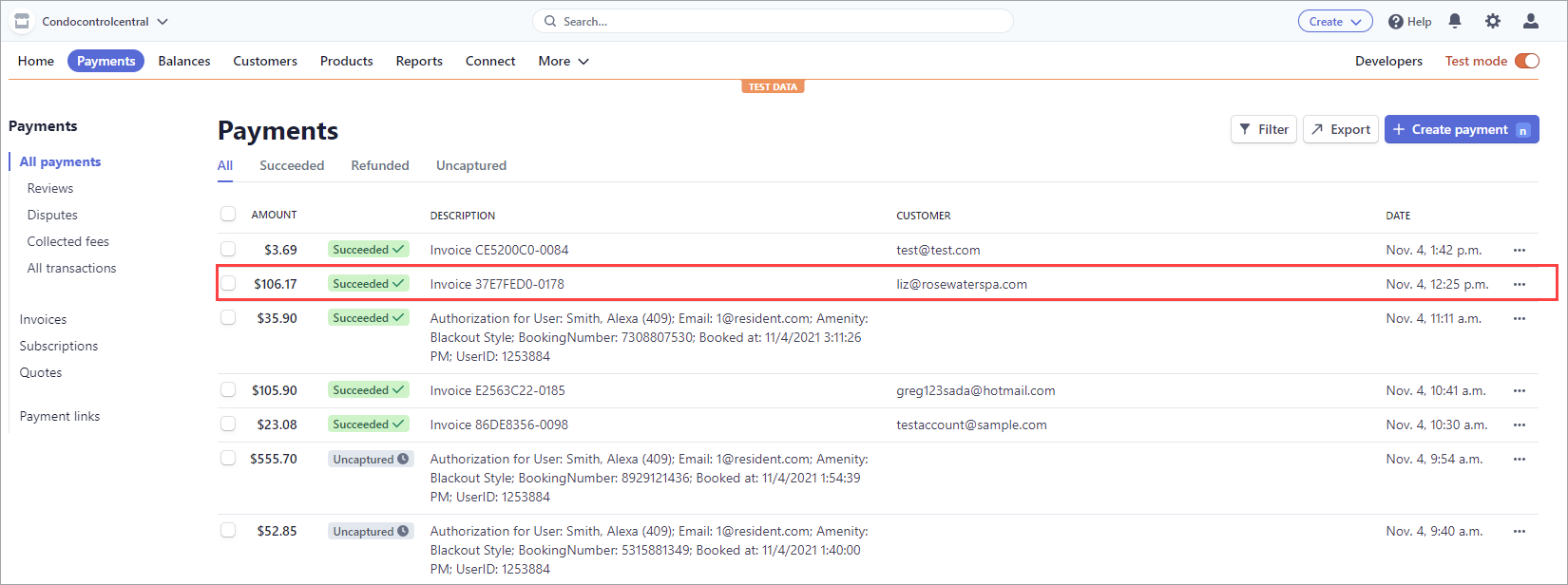1568x585 pixels.
Task: Go to the Balances menu item
Action: click(184, 61)
